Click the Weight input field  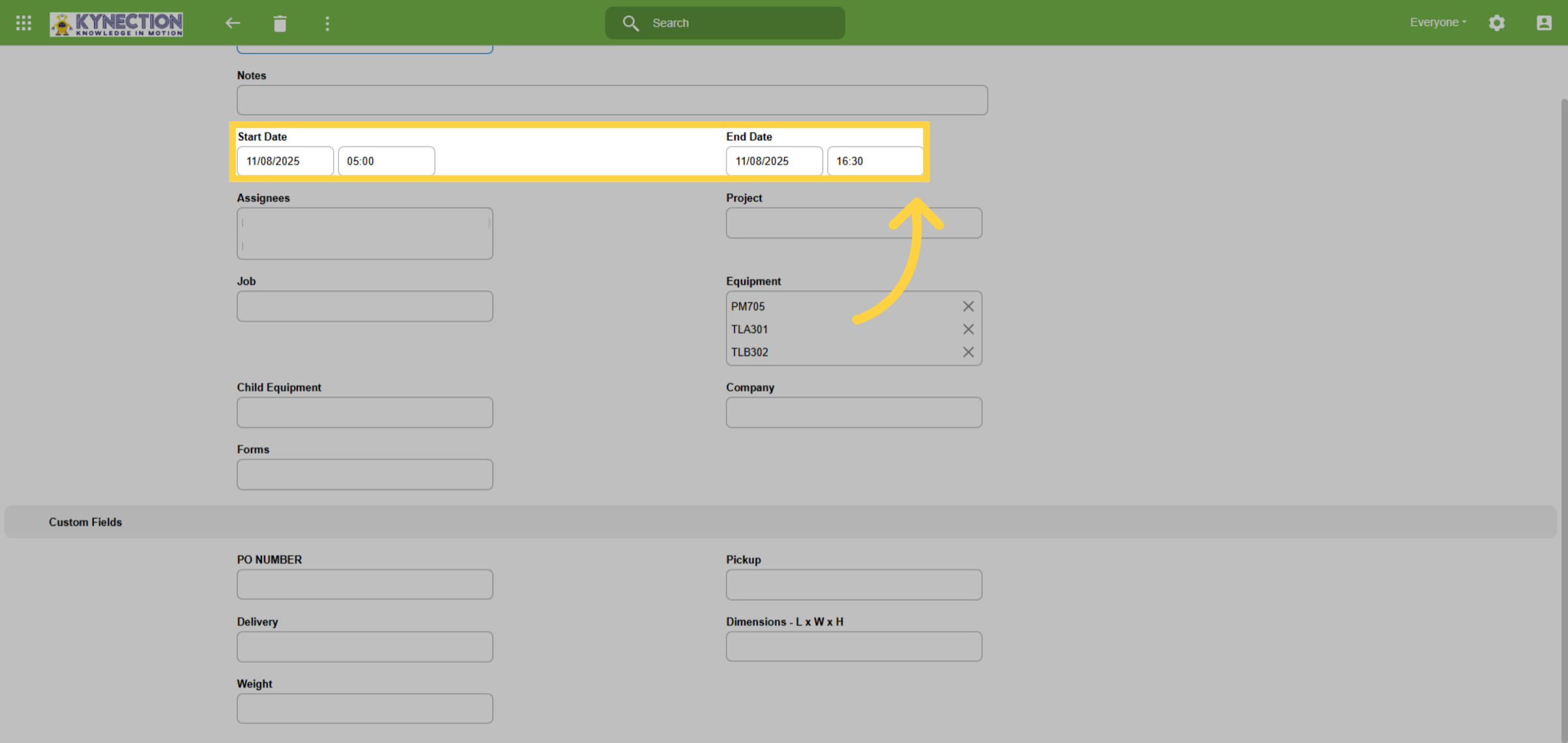point(365,708)
